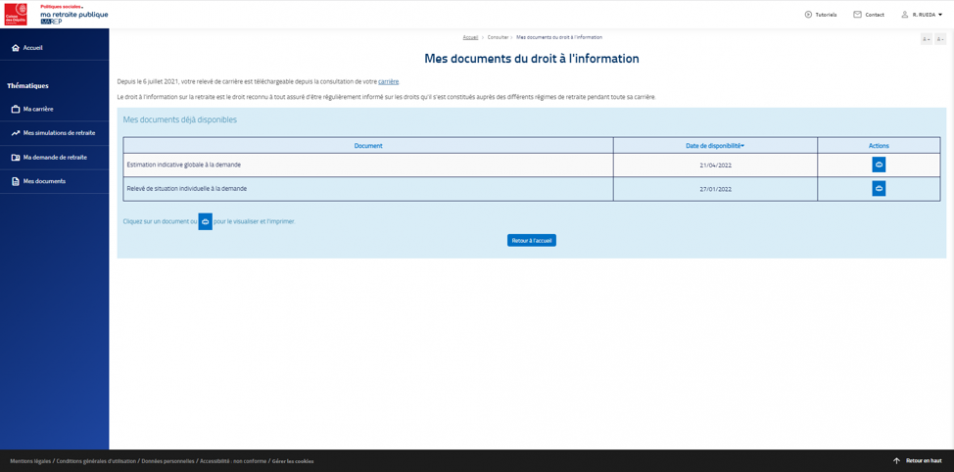Go to Accueil in the sidebar
954x472 pixels.
tap(33, 47)
